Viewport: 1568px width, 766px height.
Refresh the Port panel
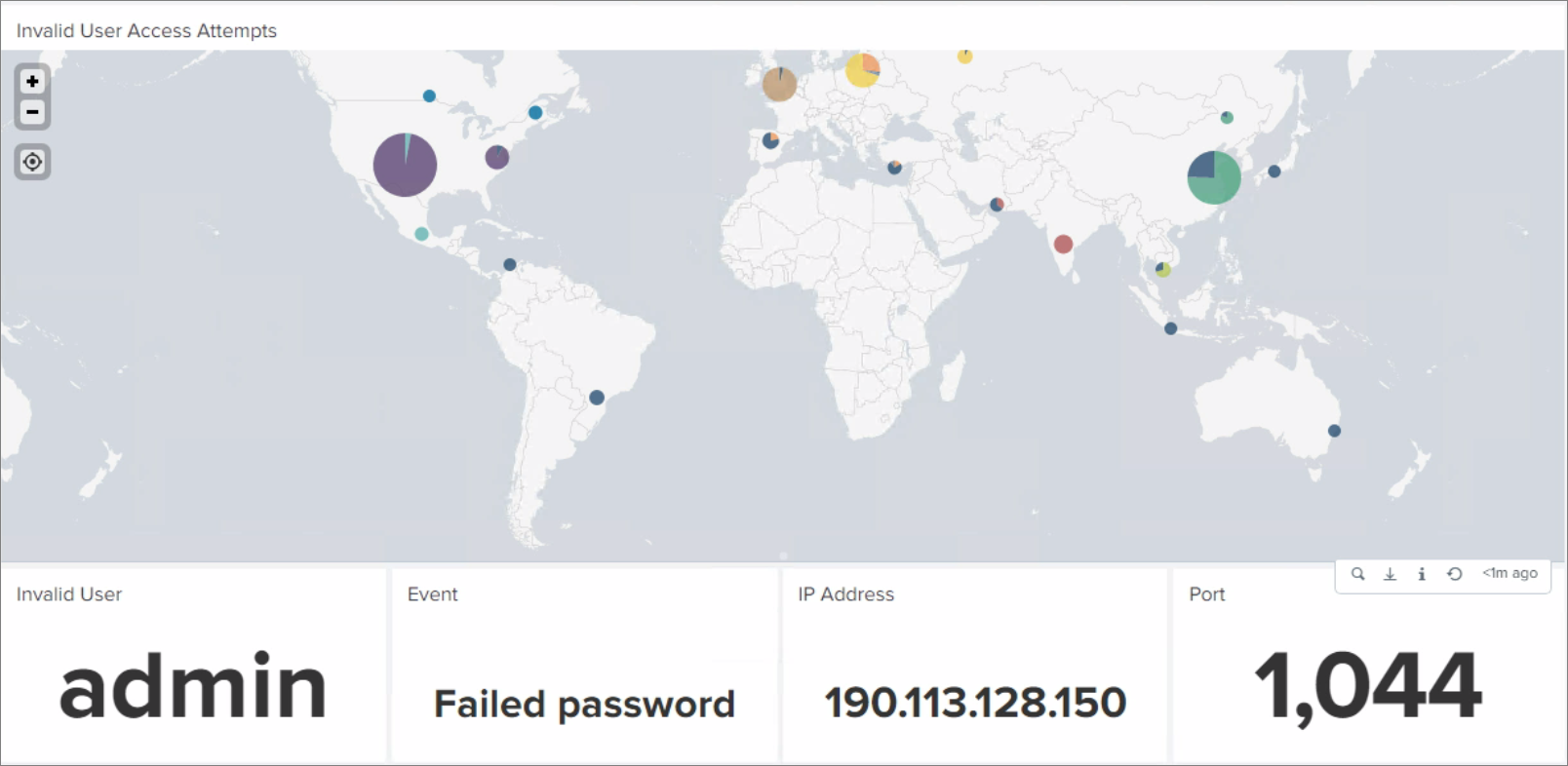tap(1454, 574)
